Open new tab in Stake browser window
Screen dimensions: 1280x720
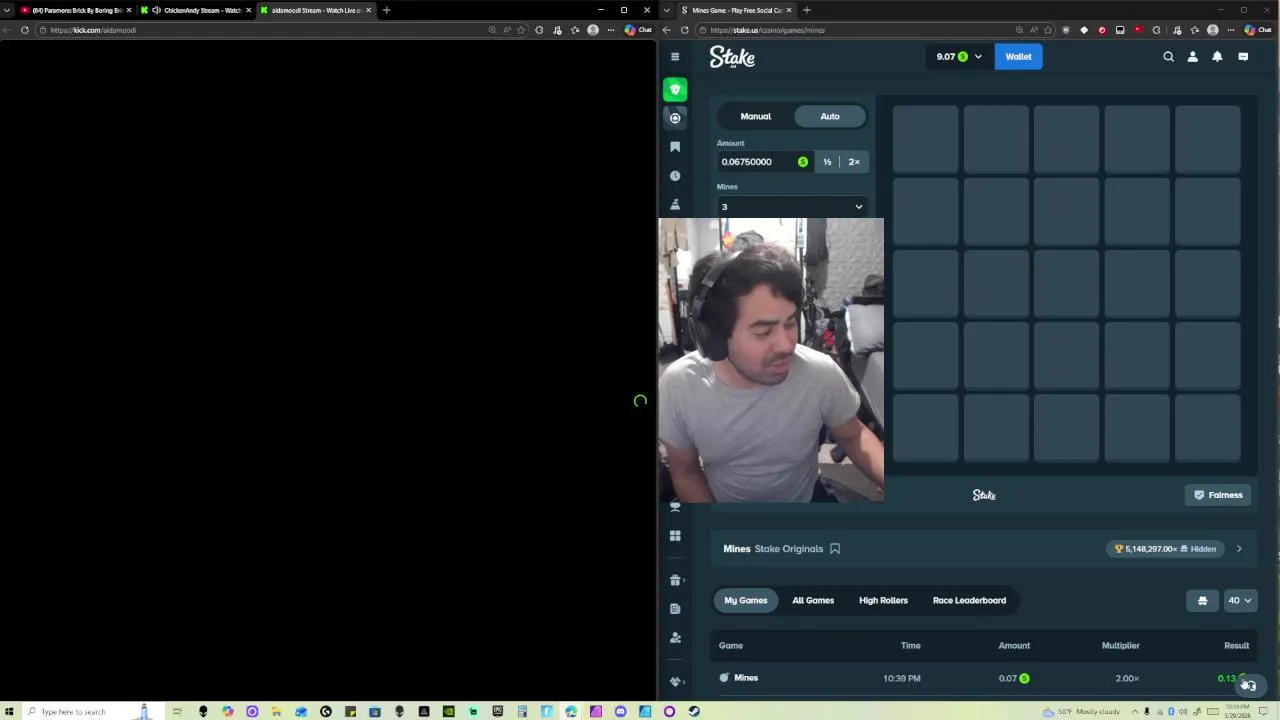(x=806, y=10)
